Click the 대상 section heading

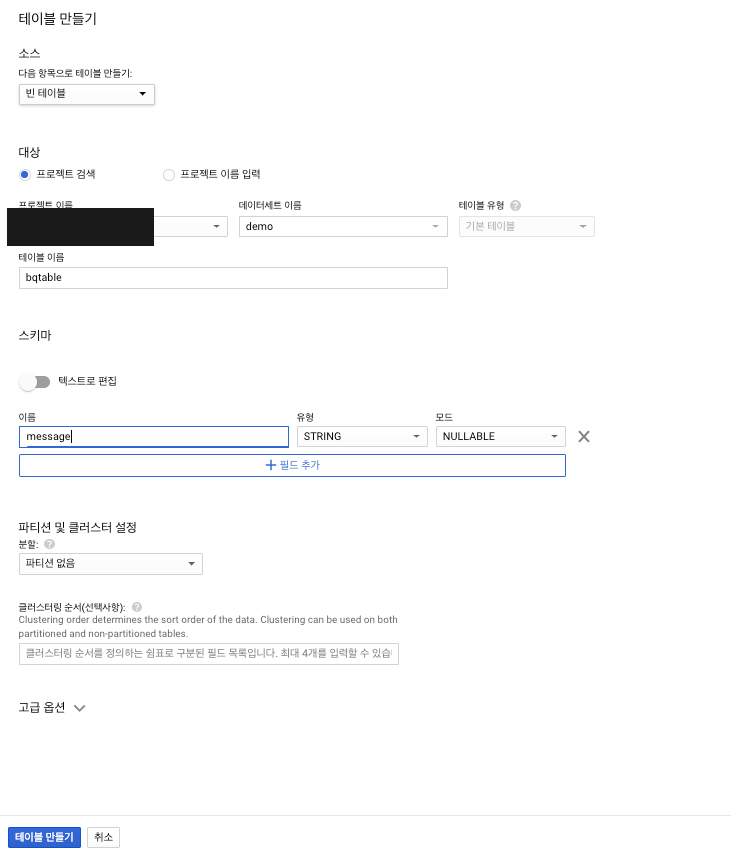[x=29, y=152]
